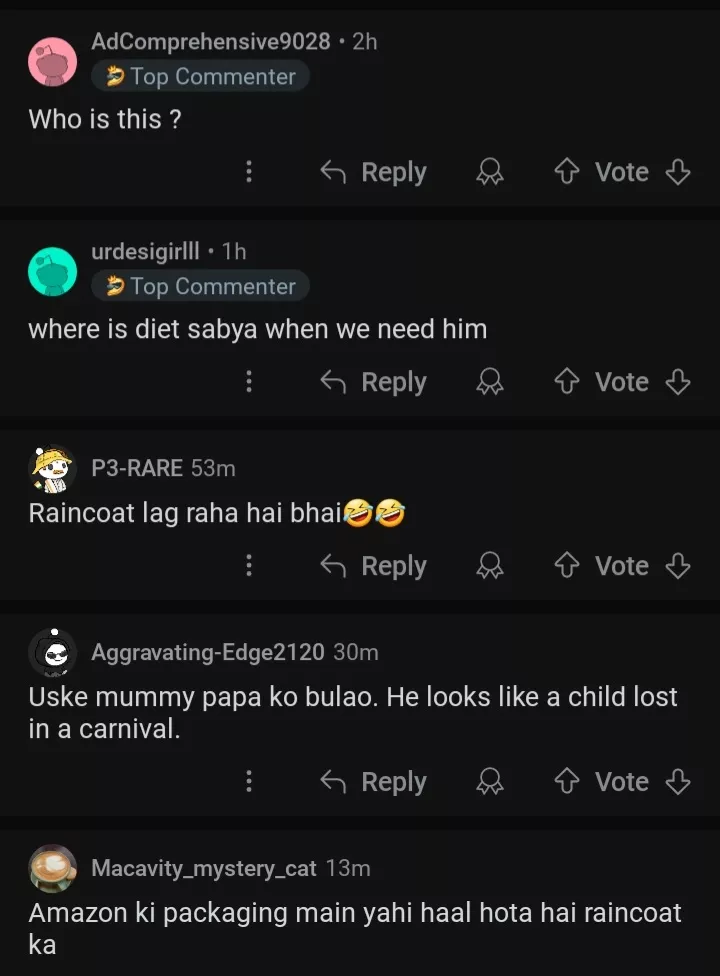The width and height of the screenshot is (720, 976).
Task: Downvote urdesigirlll's diet sabya comment
Action: 678,383
